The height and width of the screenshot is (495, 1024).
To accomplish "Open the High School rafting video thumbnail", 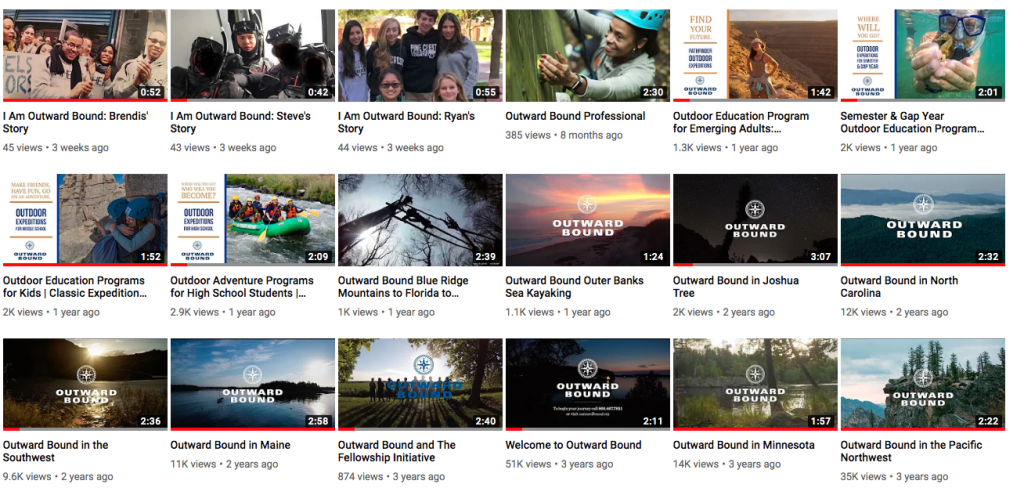I will tap(253, 219).
